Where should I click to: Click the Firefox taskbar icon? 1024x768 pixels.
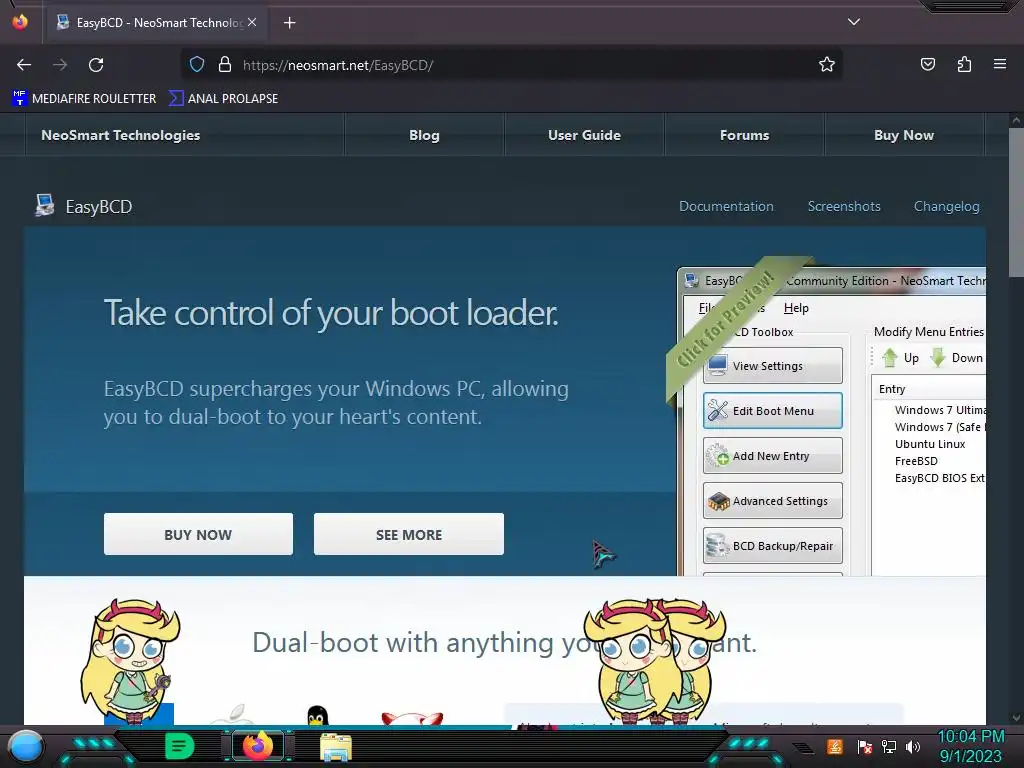point(257,746)
